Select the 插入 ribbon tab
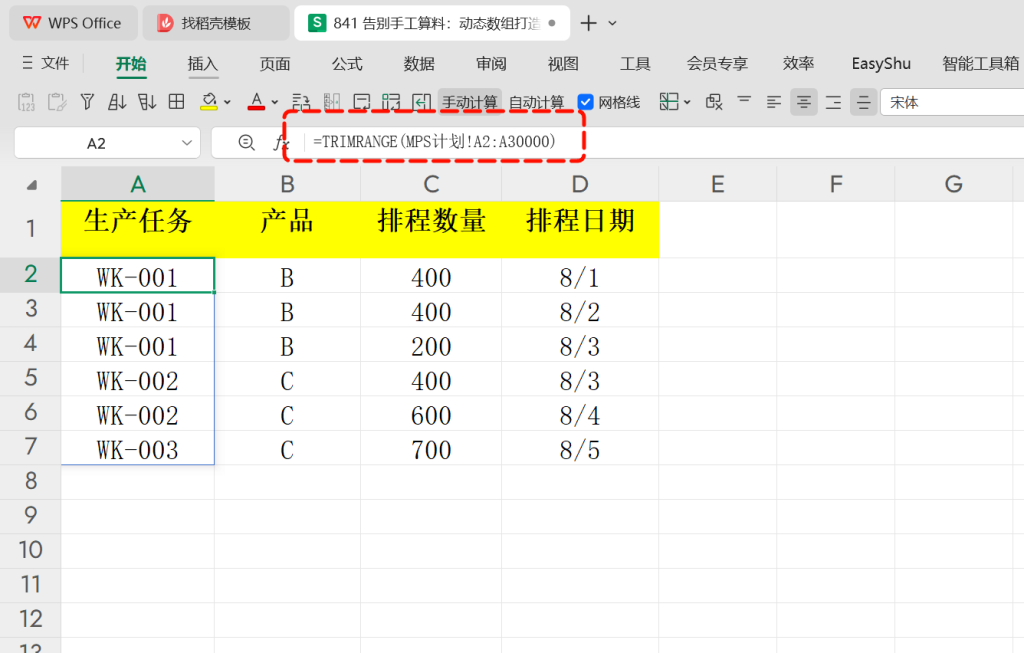Viewport: 1024px width, 653px height. pos(202,63)
